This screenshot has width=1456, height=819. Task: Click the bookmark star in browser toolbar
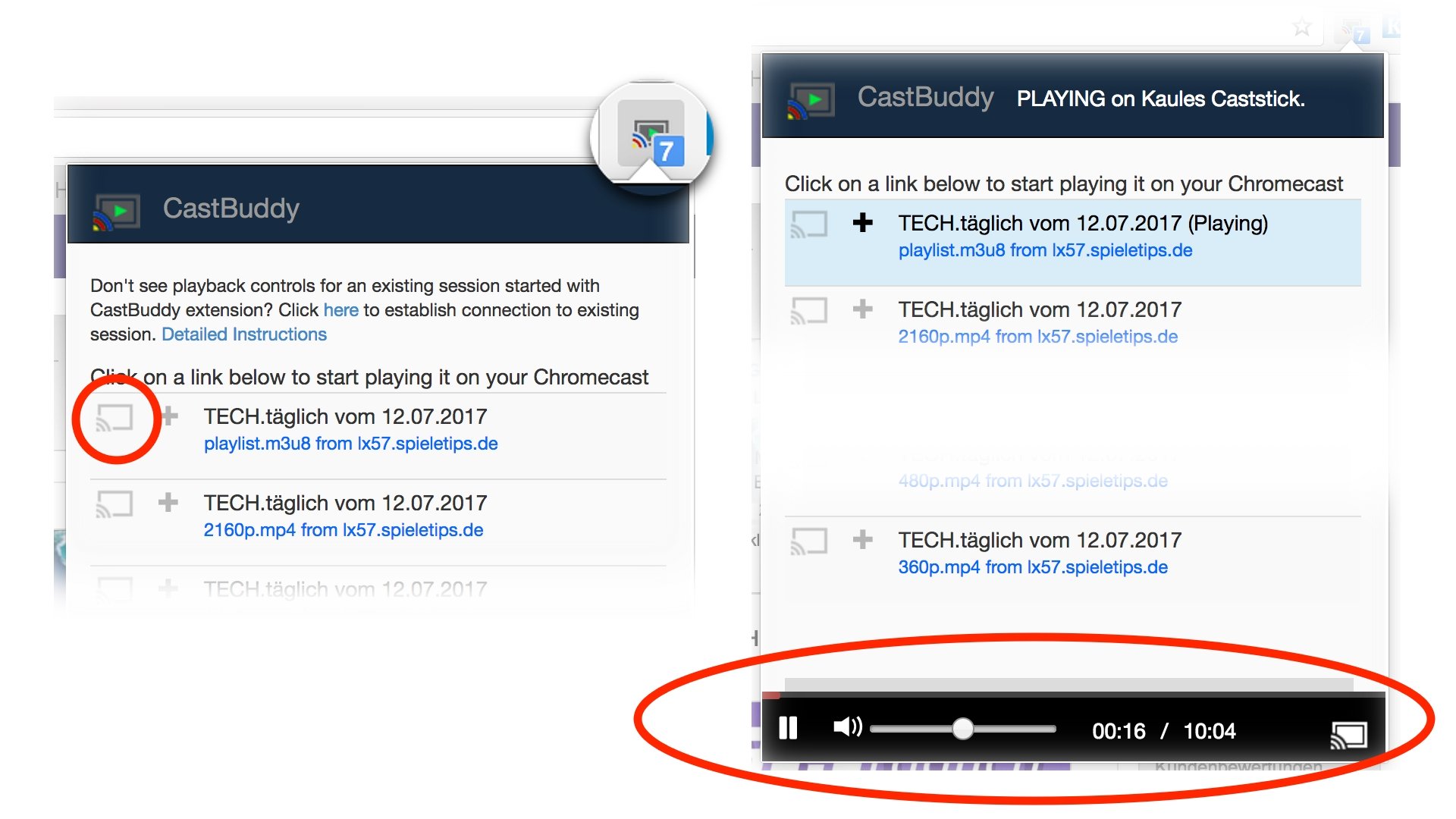tap(1302, 28)
